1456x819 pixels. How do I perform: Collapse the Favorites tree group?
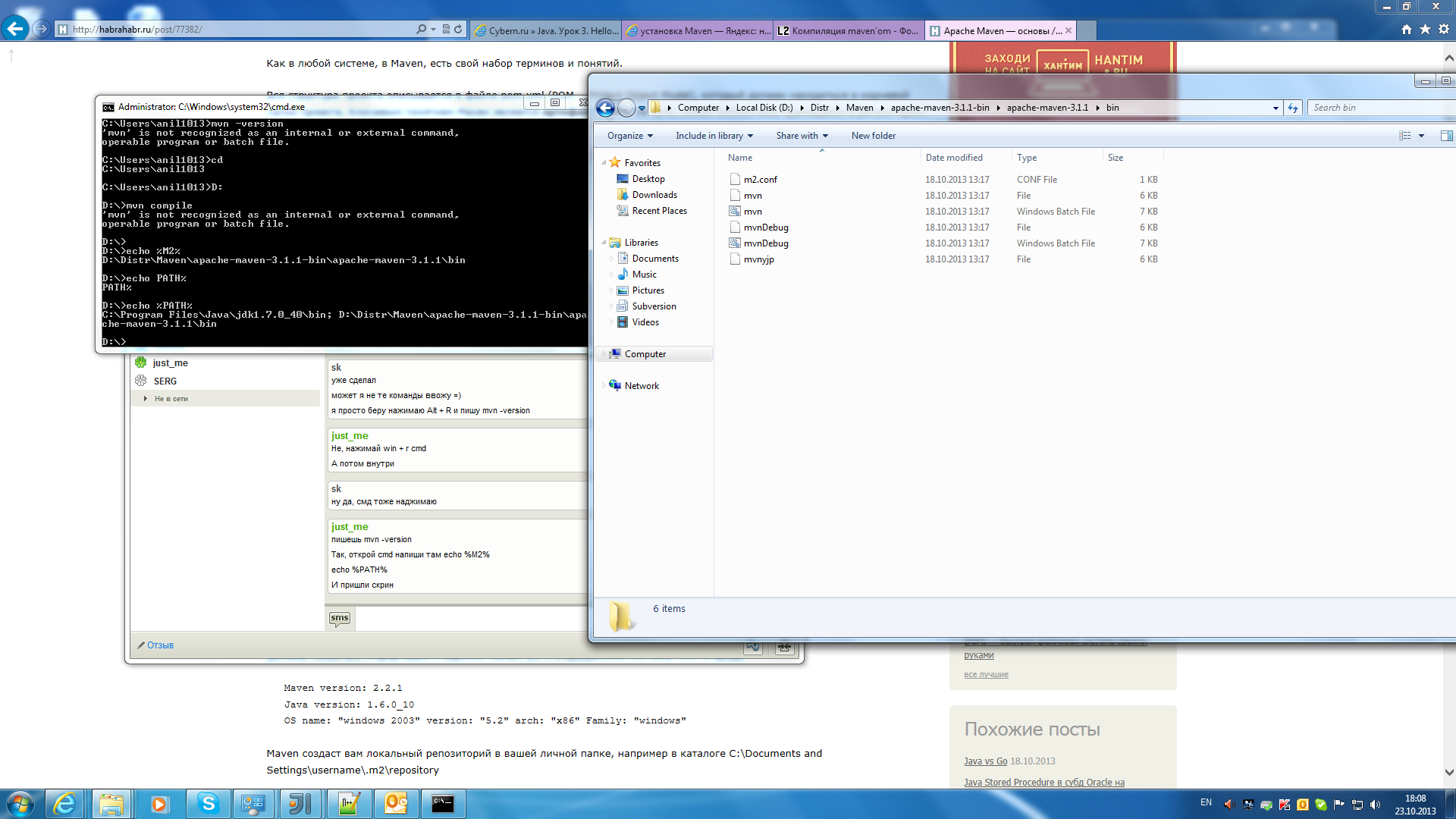click(x=604, y=163)
